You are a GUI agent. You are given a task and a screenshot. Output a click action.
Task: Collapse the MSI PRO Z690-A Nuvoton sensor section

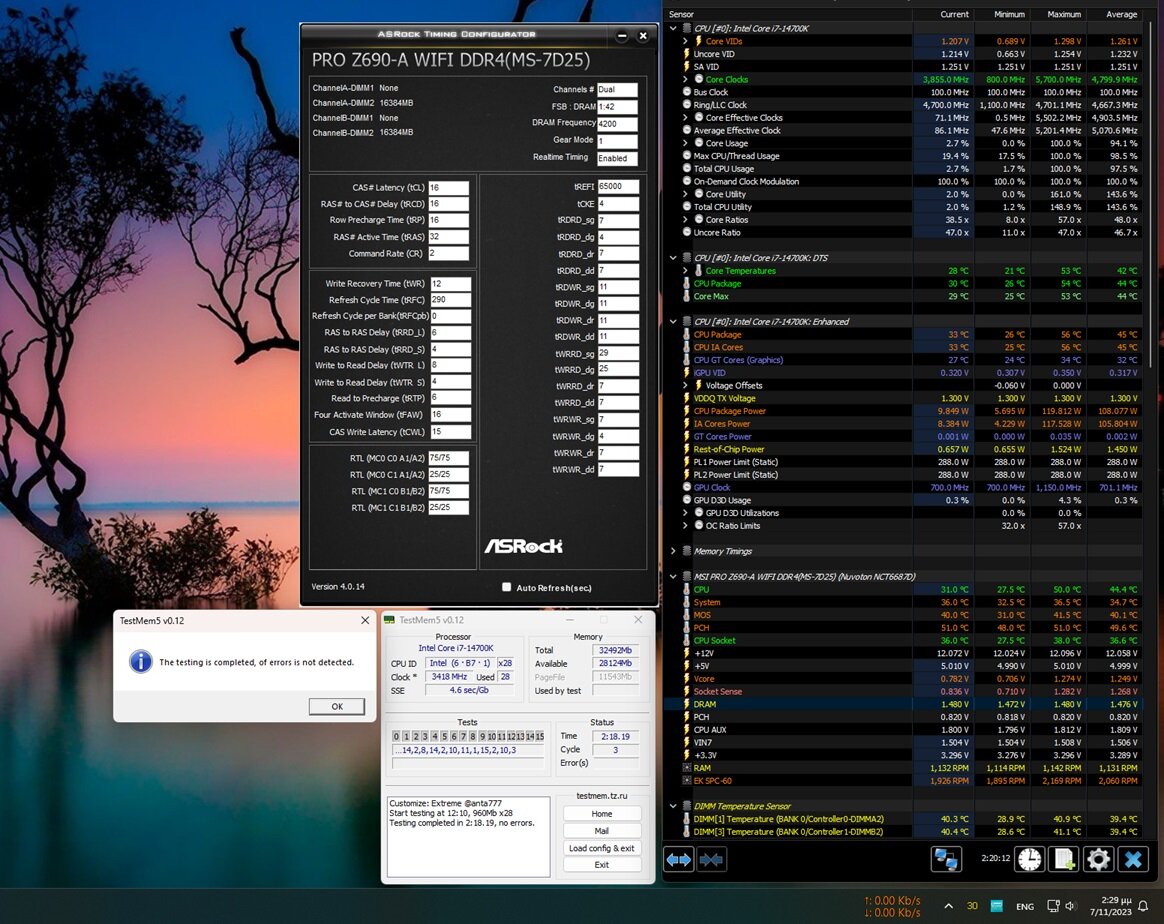click(x=673, y=577)
